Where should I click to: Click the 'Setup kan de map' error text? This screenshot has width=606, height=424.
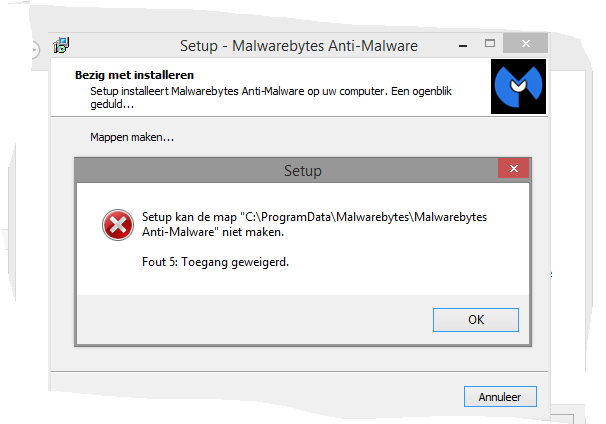click(189, 217)
